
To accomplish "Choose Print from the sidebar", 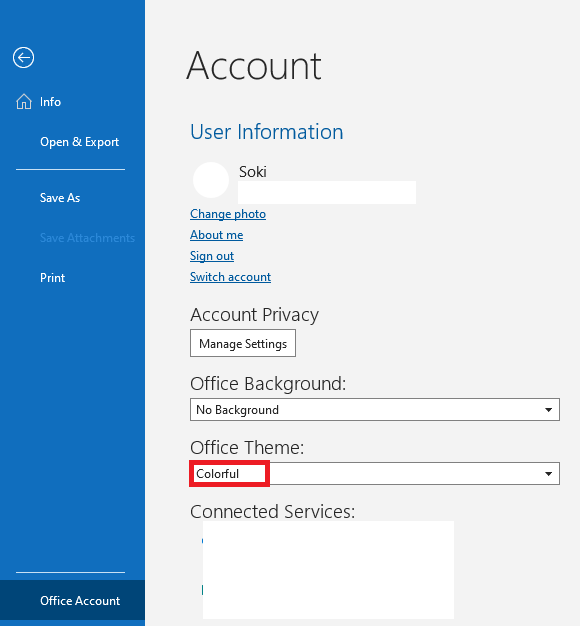I will tap(52, 277).
